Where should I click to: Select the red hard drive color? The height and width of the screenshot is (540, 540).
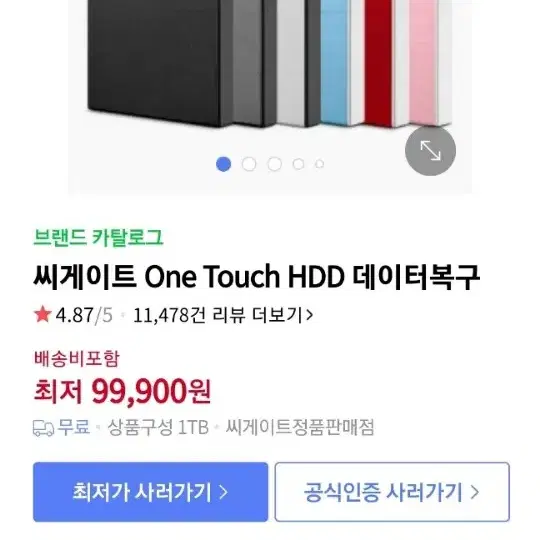pyautogui.click(x=378, y=62)
